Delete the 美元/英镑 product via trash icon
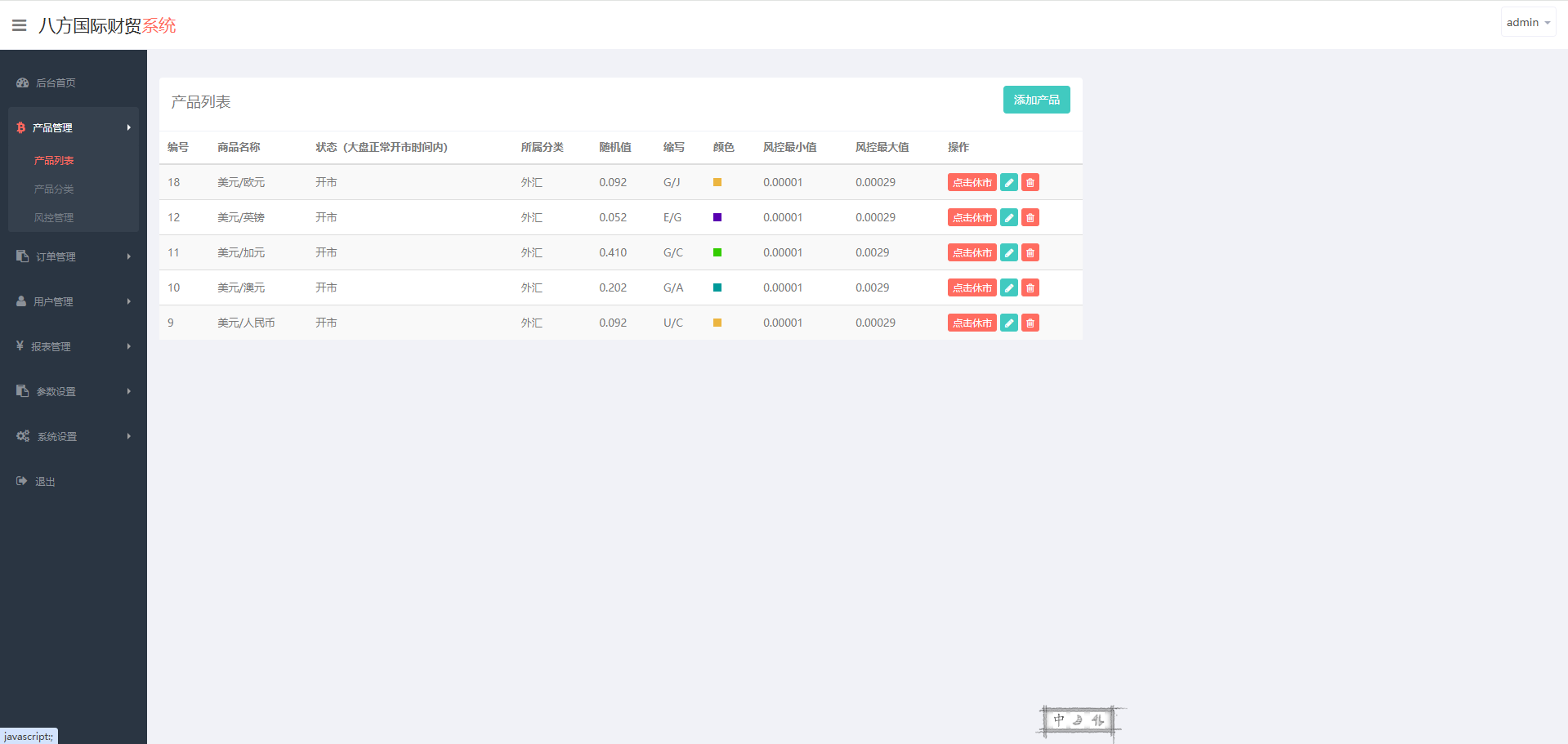The width and height of the screenshot is (1568, 744). click(x=1030, y=218)
